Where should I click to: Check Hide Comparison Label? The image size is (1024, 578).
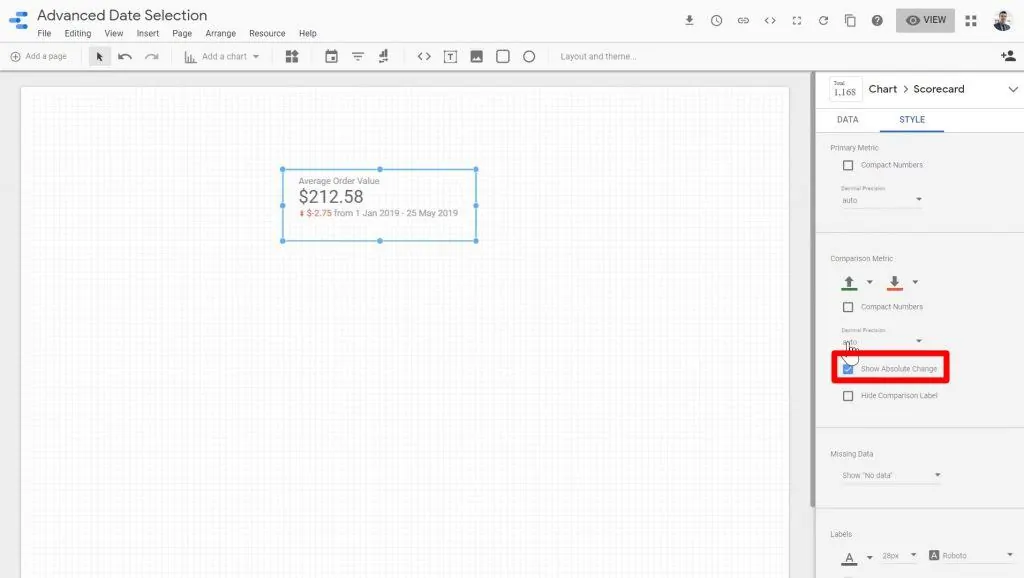(x=848, y=395)
